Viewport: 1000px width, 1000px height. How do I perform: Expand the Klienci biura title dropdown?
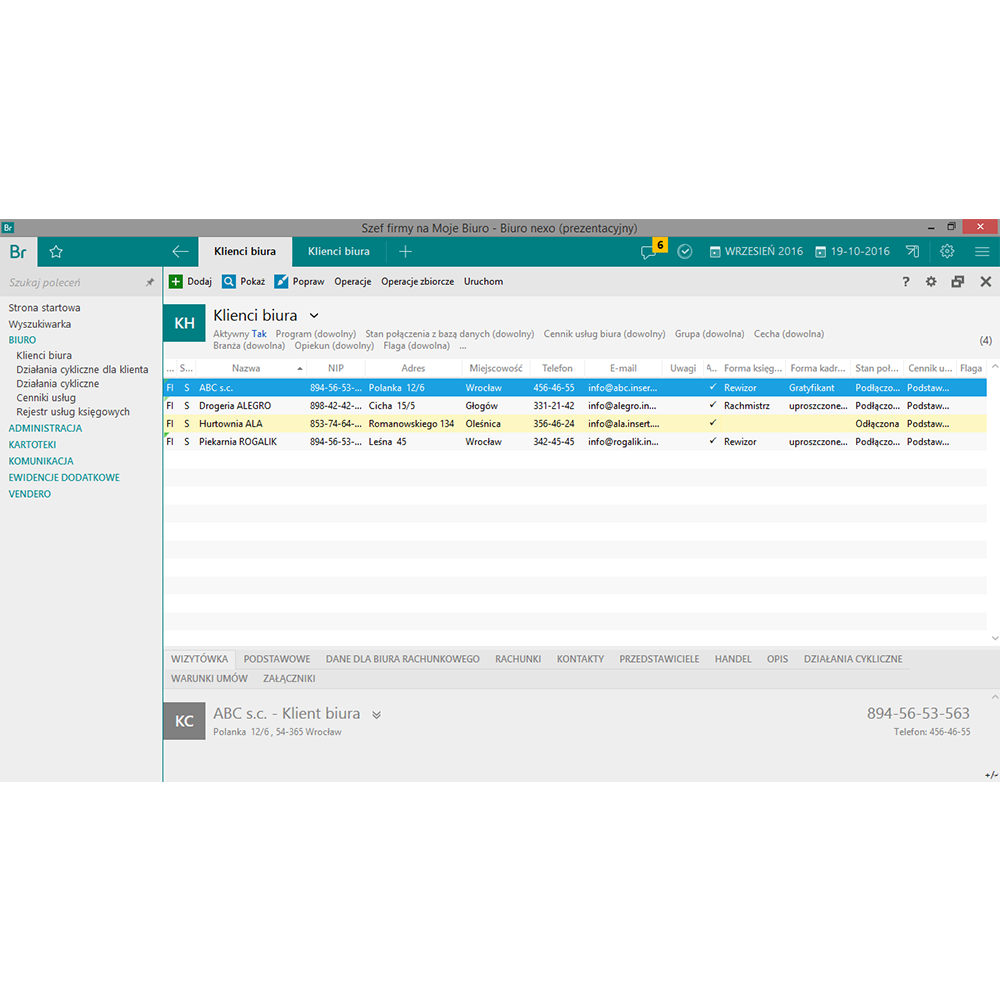click(314, 316)
